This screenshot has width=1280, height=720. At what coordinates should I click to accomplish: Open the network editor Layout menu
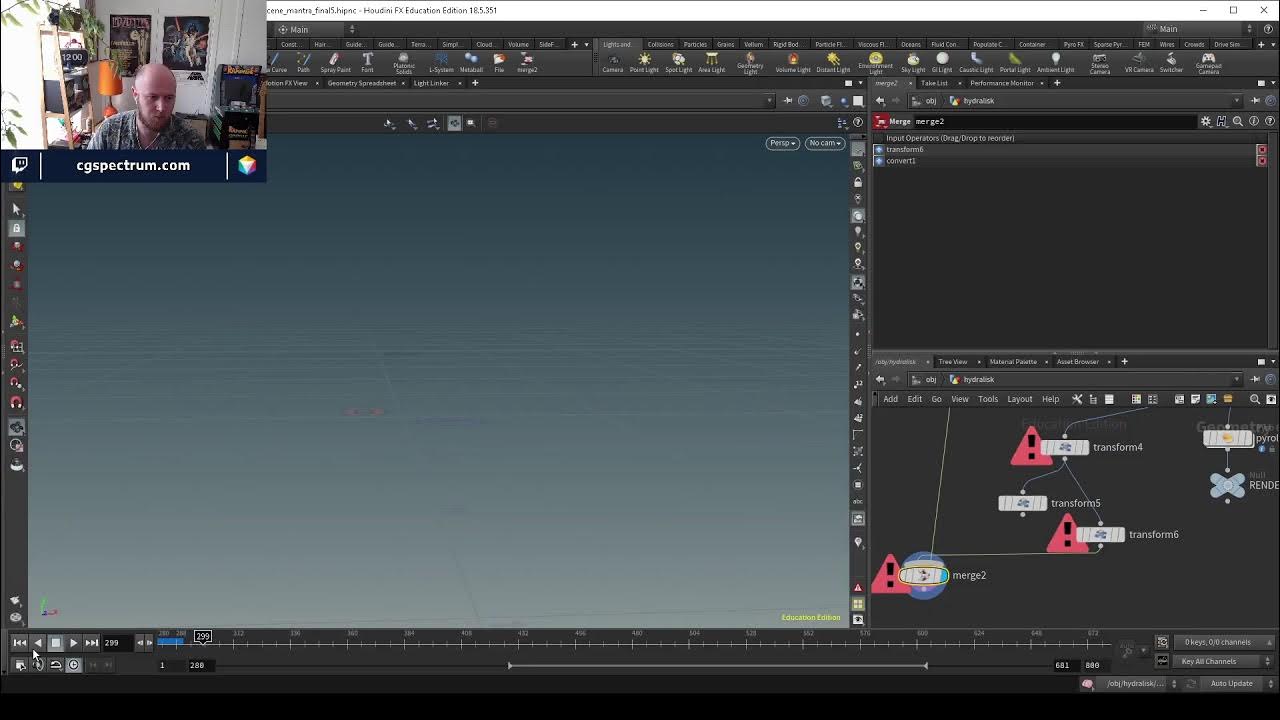tap(1020, 399)
